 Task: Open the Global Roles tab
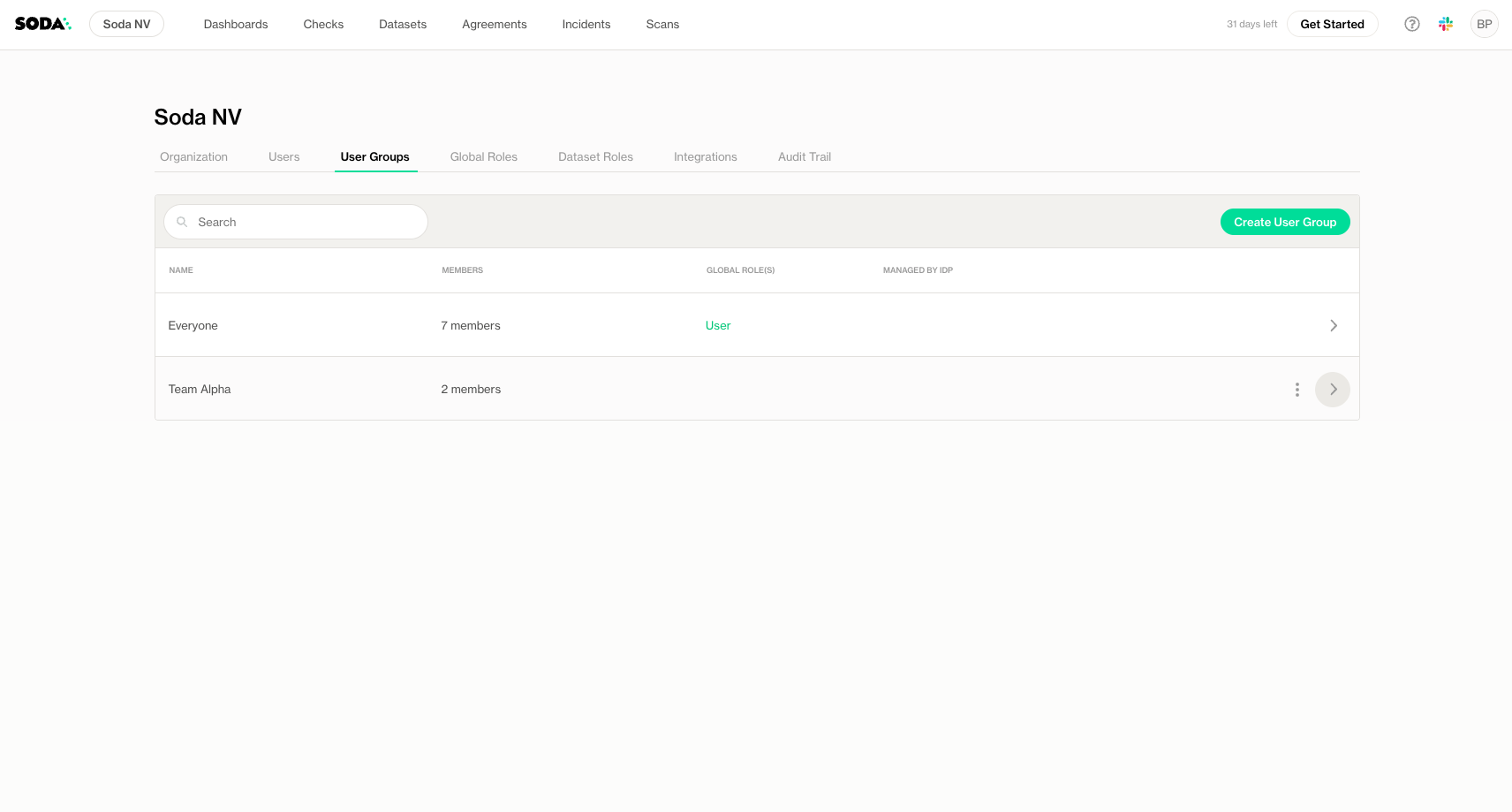coord(483,157)
